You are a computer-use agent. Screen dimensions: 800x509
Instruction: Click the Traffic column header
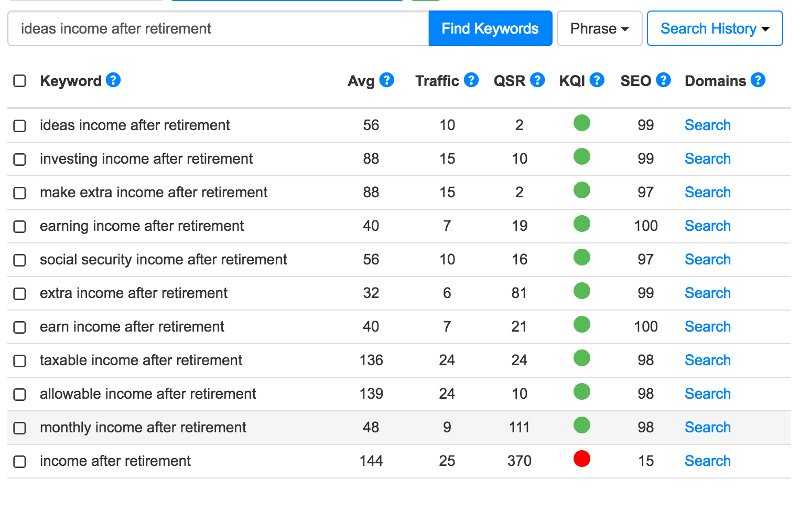(x=437, y=81)
